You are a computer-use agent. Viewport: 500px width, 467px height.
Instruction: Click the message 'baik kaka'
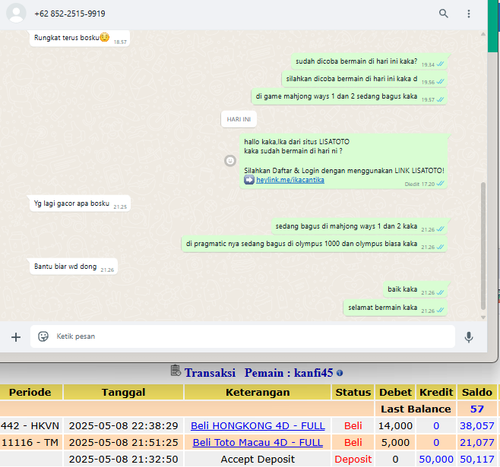[x=415, y=289]
